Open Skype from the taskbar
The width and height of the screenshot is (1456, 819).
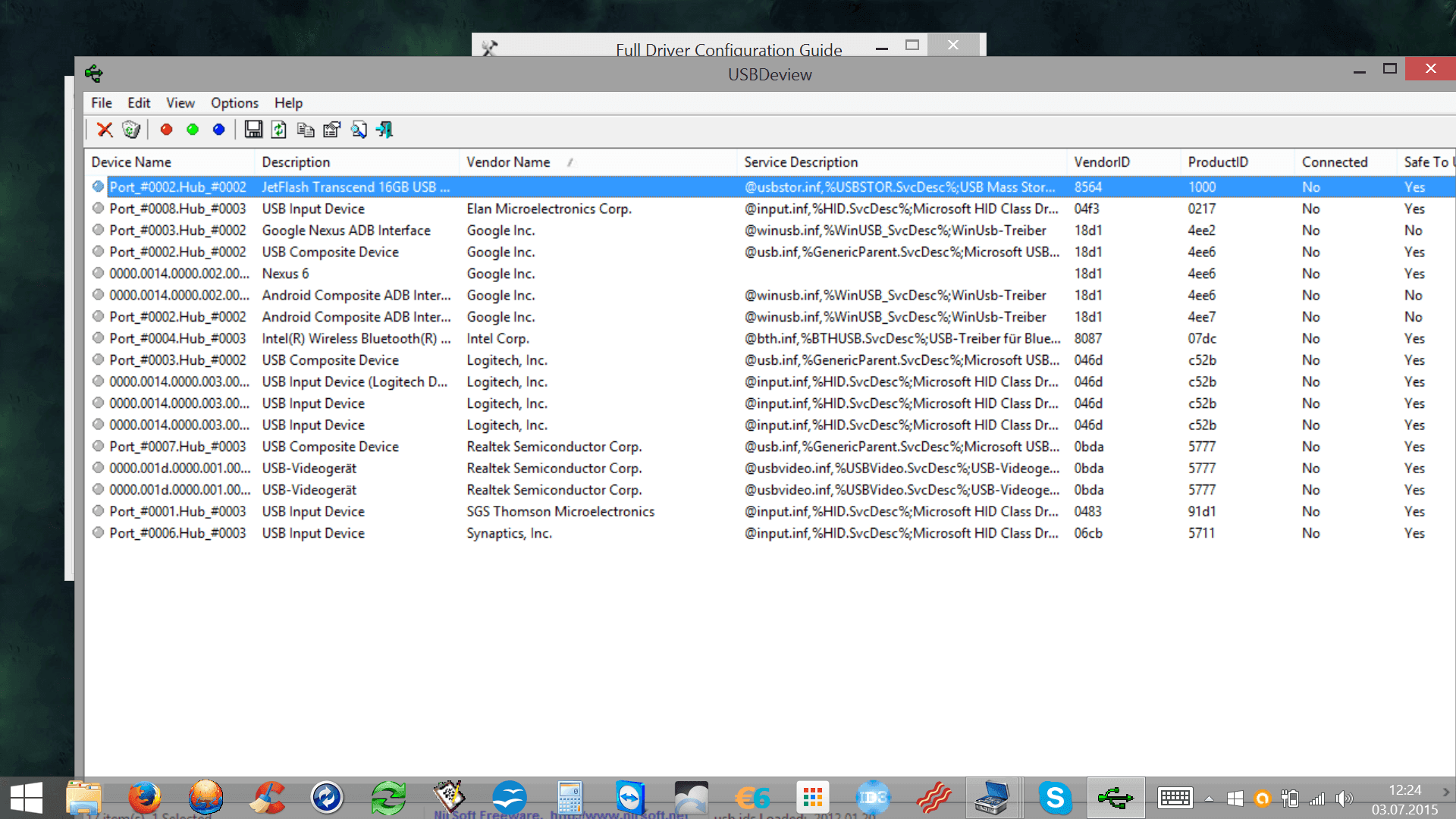pos(1055,798)
